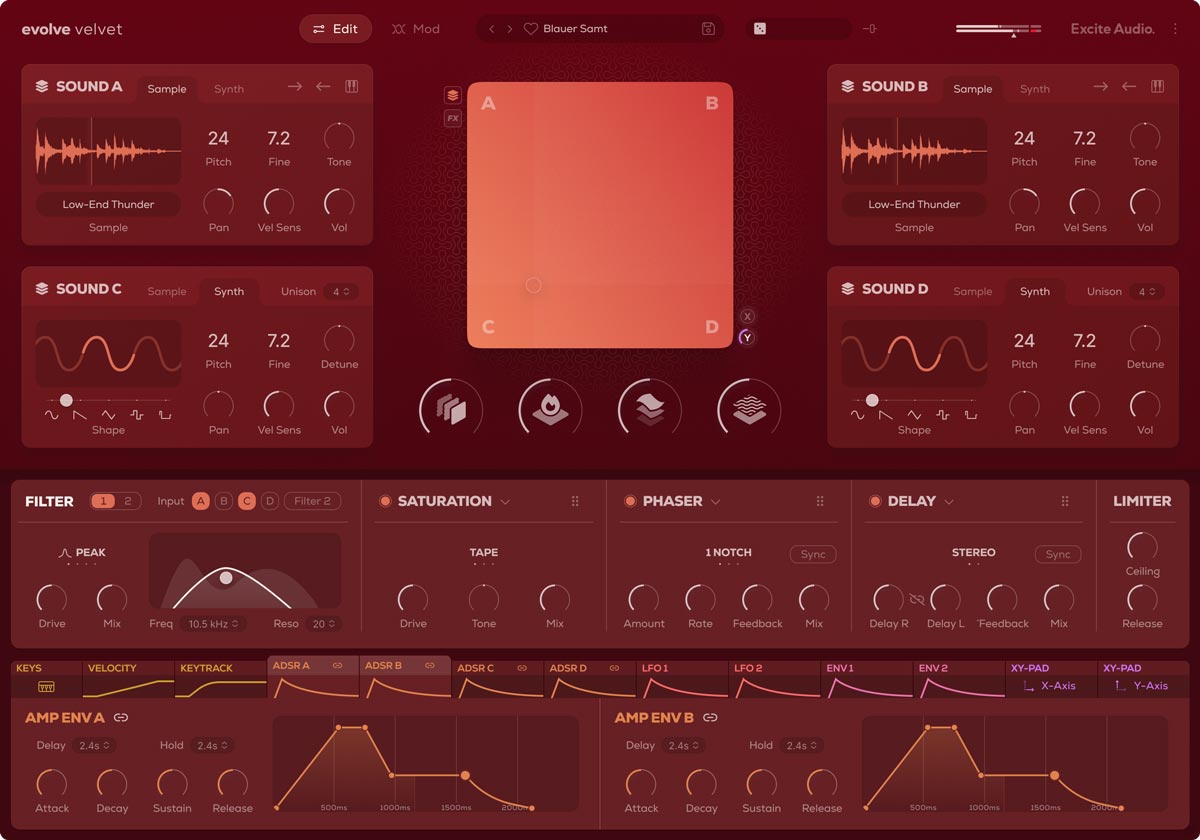Select the keyboard icon in Sound A panel
The image size is (1200, 840).
coord(351,88)
